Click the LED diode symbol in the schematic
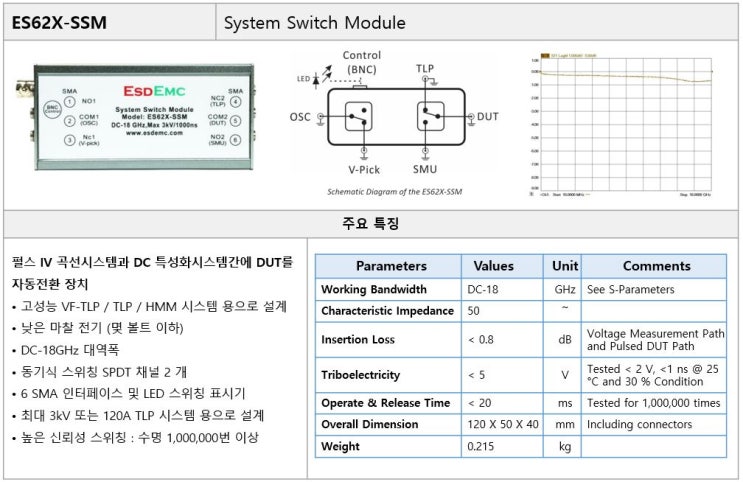The width and height of the screenshot is (743, 482). pos(317,80)
